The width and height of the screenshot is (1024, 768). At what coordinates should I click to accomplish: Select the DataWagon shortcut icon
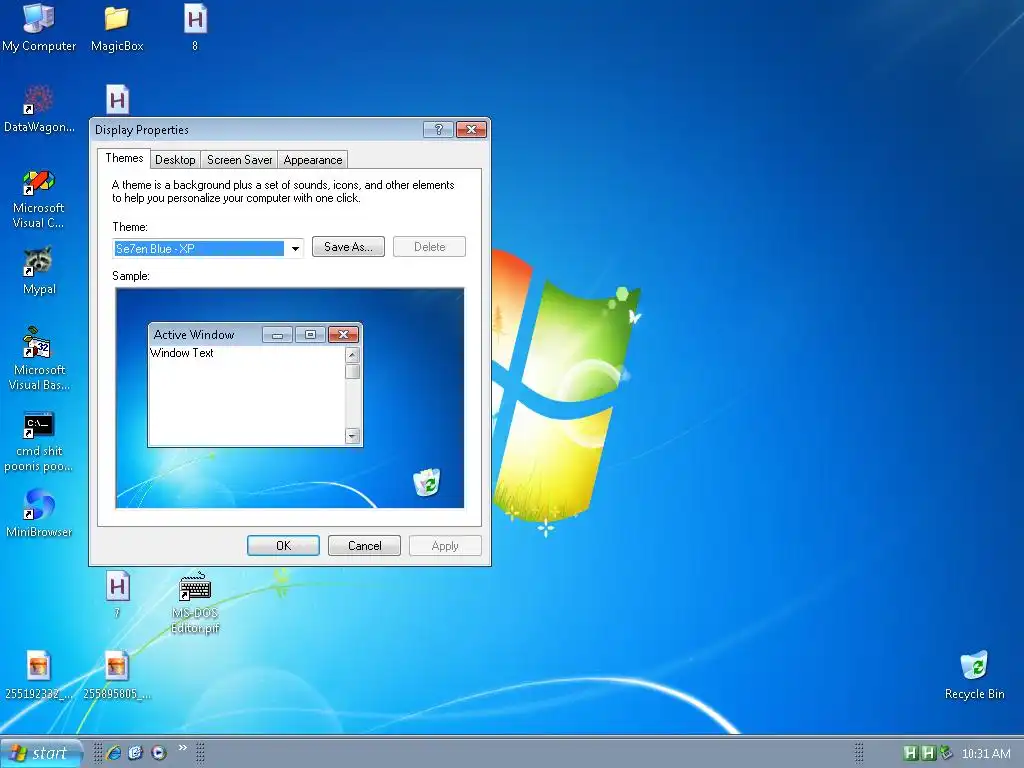point(39,108)
